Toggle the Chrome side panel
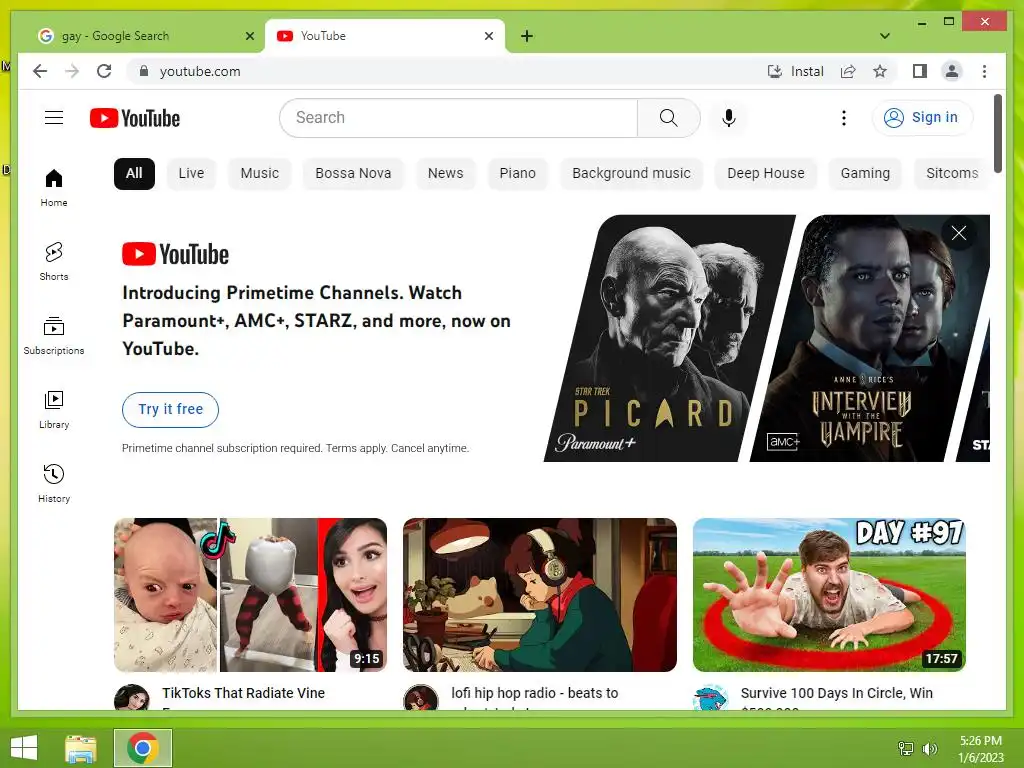 click(x=920, y=71)
